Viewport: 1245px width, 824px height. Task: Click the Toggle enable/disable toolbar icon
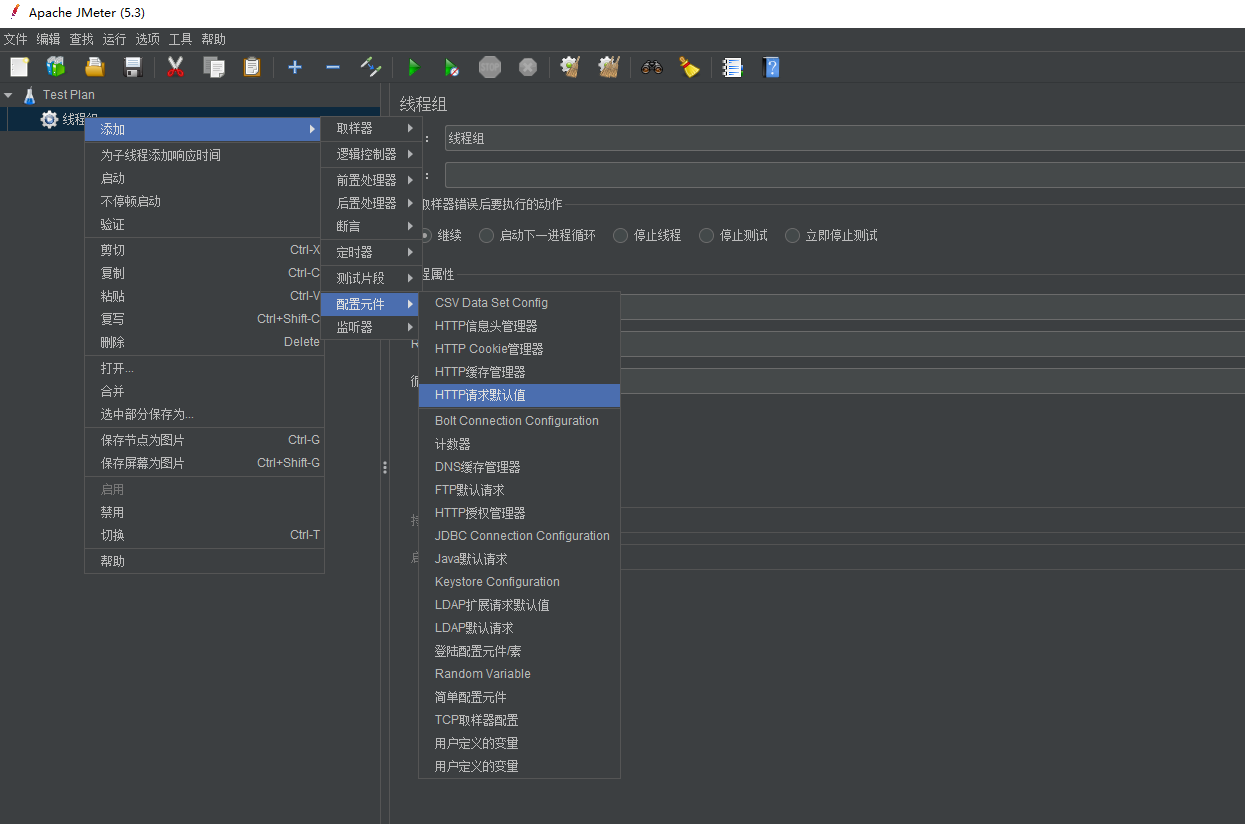371,67
